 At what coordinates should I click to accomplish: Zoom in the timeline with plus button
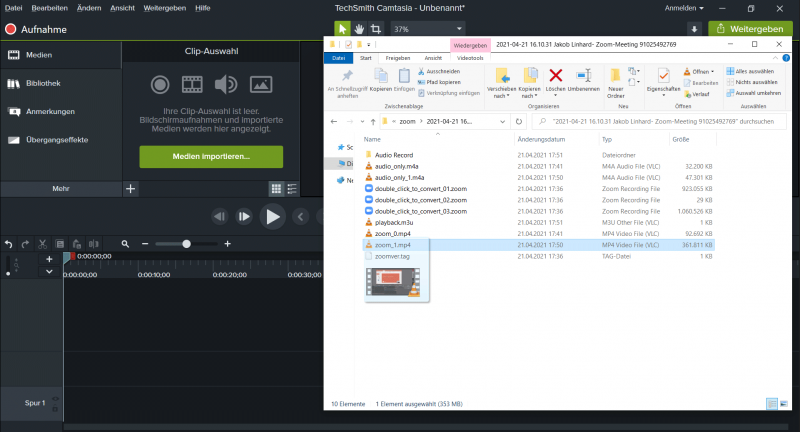click(x=228, y=244)
